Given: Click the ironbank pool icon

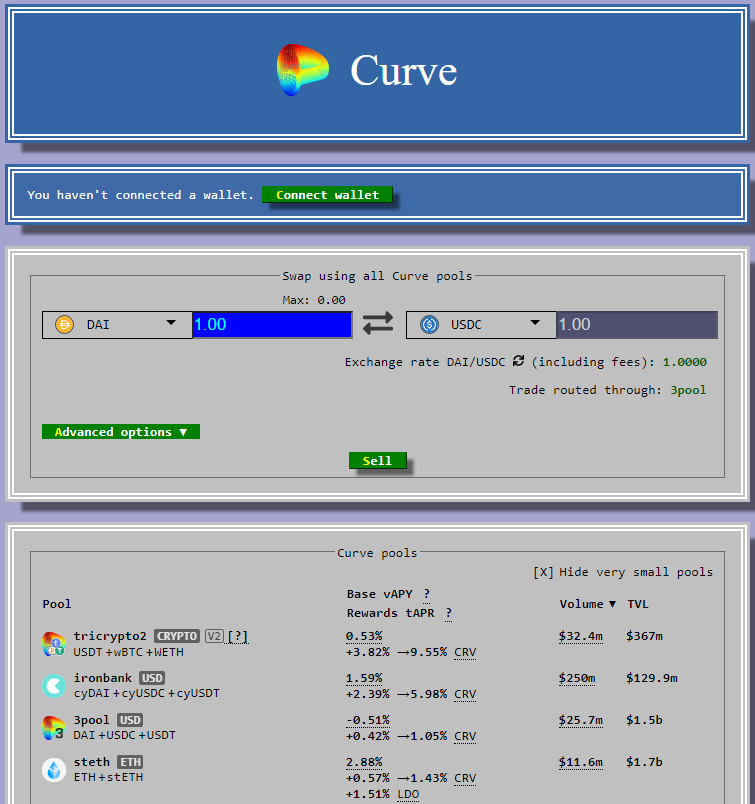Looking at the screenshot, I should [x=54, y=686].
